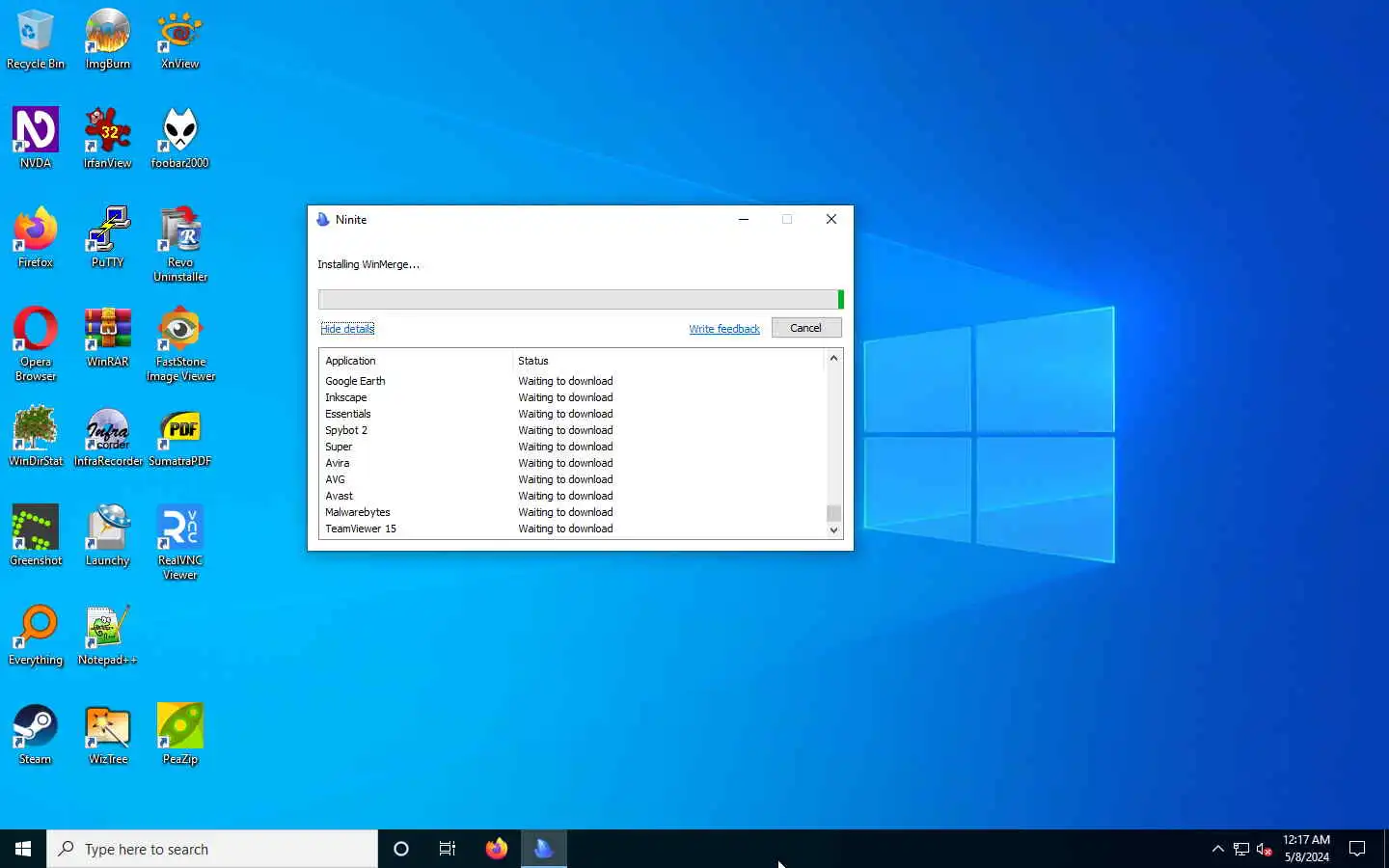Select the foobar2000 desktop icon
The width and height of the screenshot is (1389, 868).
[180, 139]
